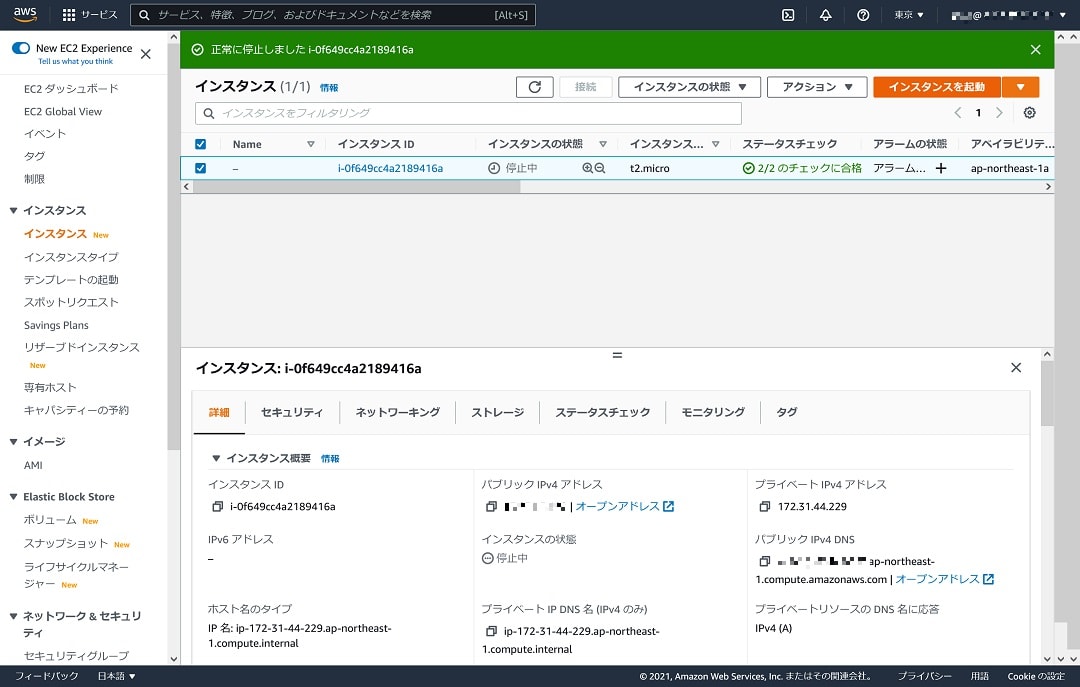Switch to the ステータスチェック tab
Image resolution: width=1080 pixels, height=687 pixels.
click(603, 412)
